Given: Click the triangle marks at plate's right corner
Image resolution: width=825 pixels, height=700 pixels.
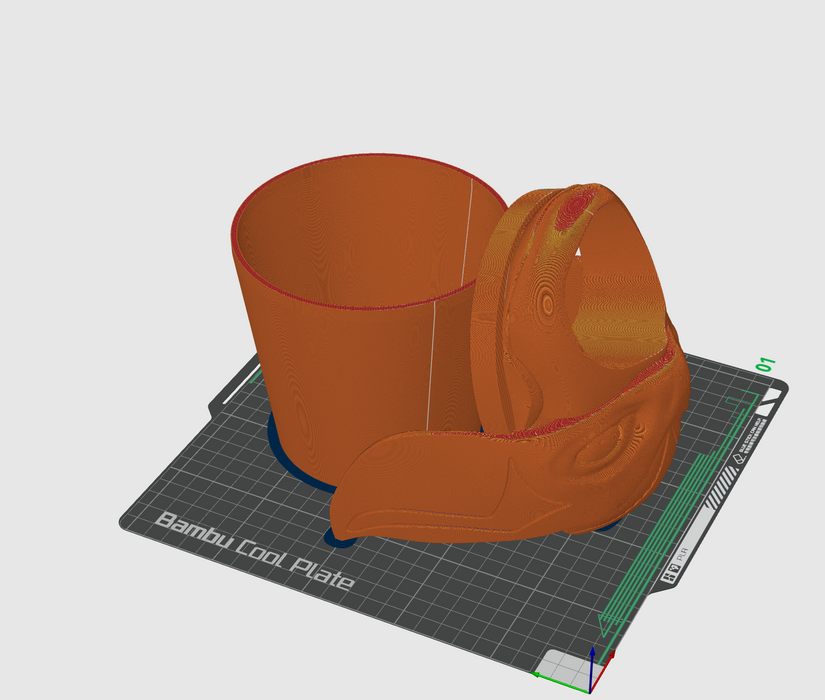Looking at the screenshot, I should 768,404.
